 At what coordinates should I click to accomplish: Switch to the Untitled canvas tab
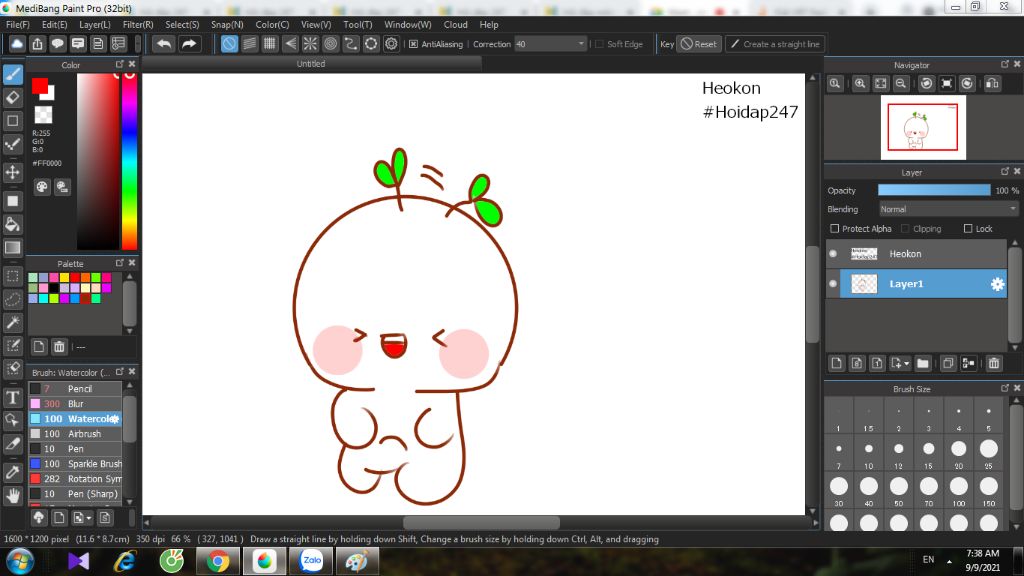311,64
